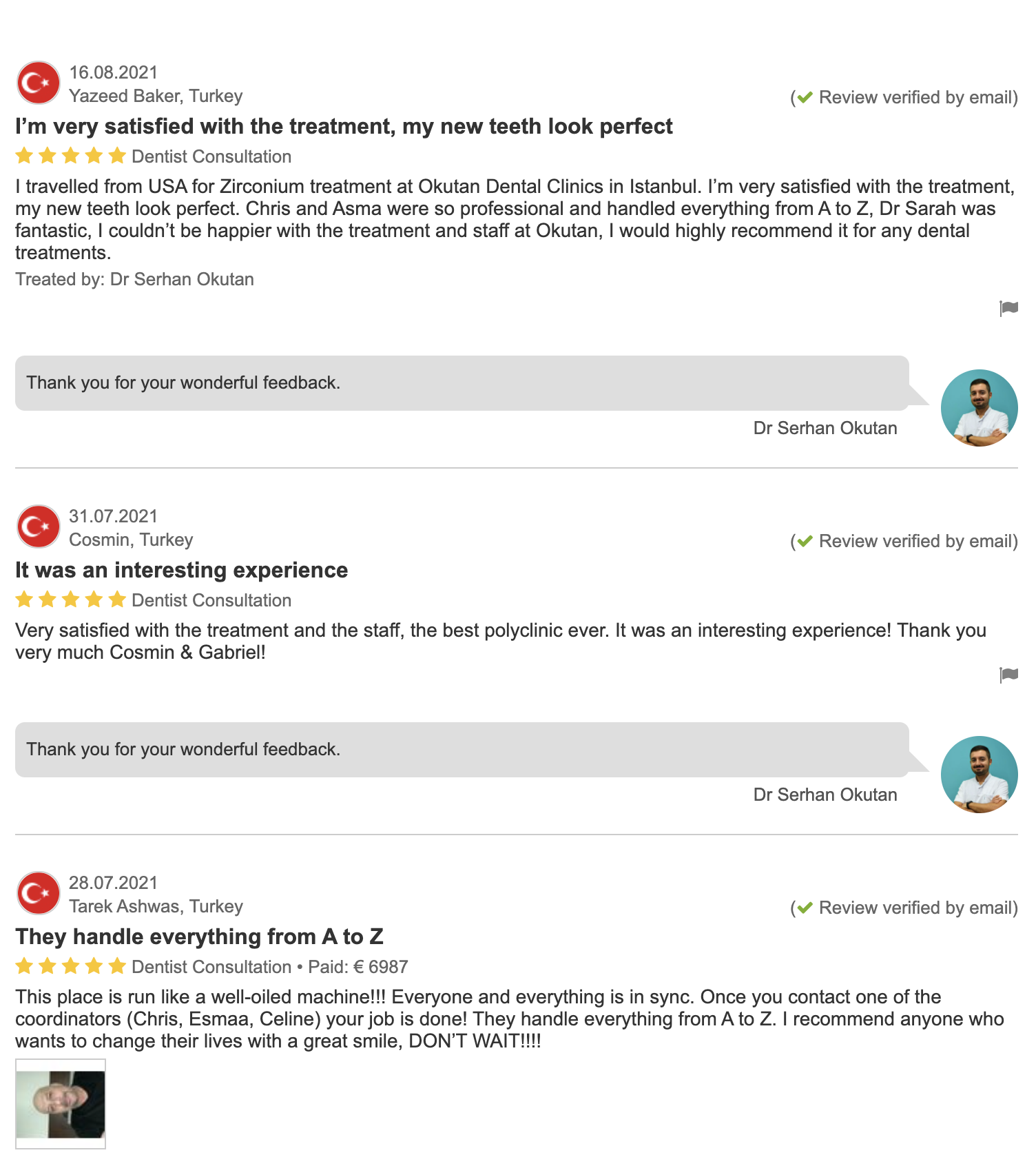Image resolution: width=1036 pixels, height=1166 pixels.
Task: Click Dr Serhan Okutan name under first reply
Action: [x=825, y=429]
